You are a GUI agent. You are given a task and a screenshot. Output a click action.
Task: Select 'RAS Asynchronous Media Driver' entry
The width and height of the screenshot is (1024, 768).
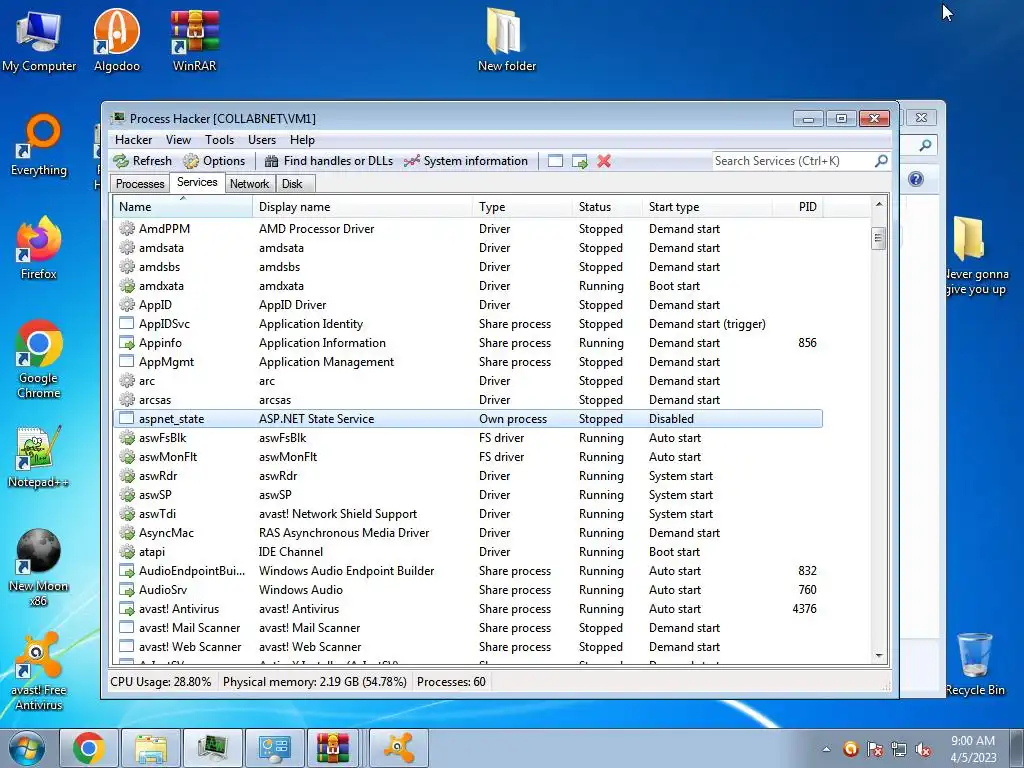(344, 533)
